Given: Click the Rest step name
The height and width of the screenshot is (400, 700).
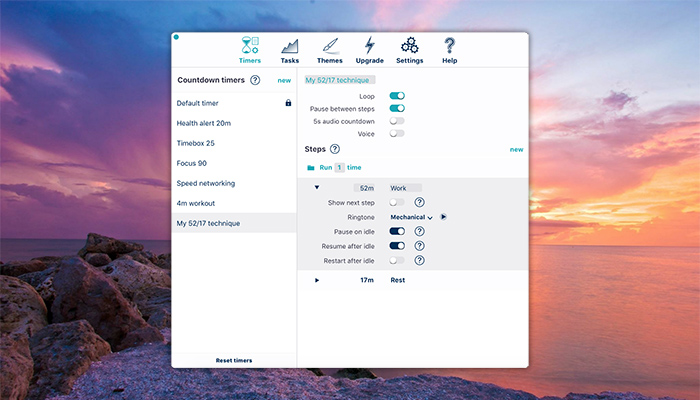Looking at the screenshot, I should pos(398,280).
